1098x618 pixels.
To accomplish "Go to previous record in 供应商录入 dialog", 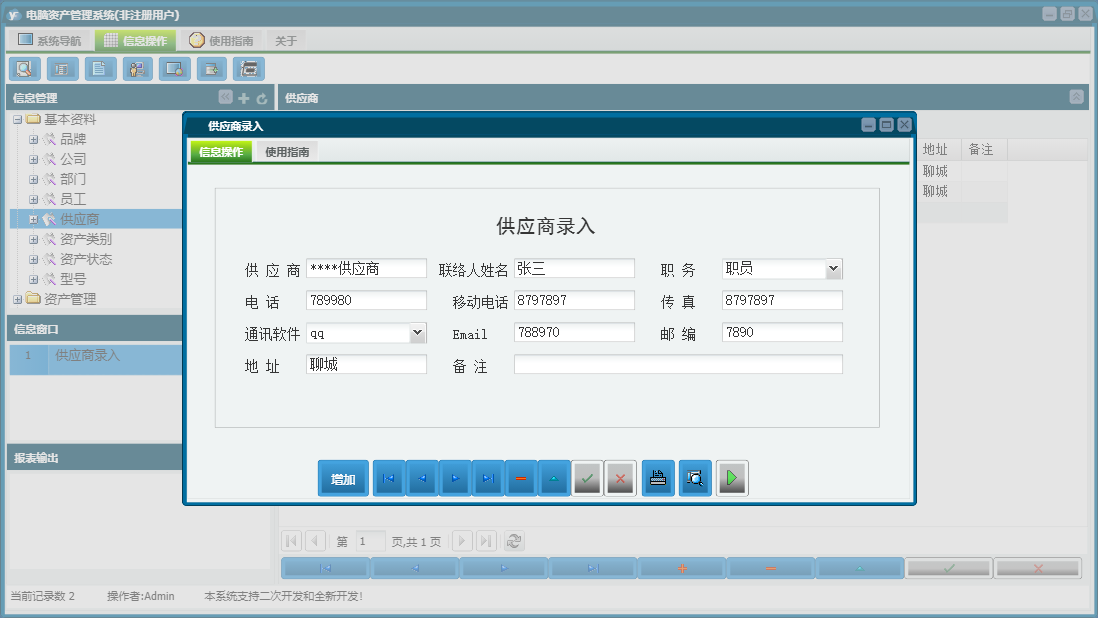I will 422,479.
